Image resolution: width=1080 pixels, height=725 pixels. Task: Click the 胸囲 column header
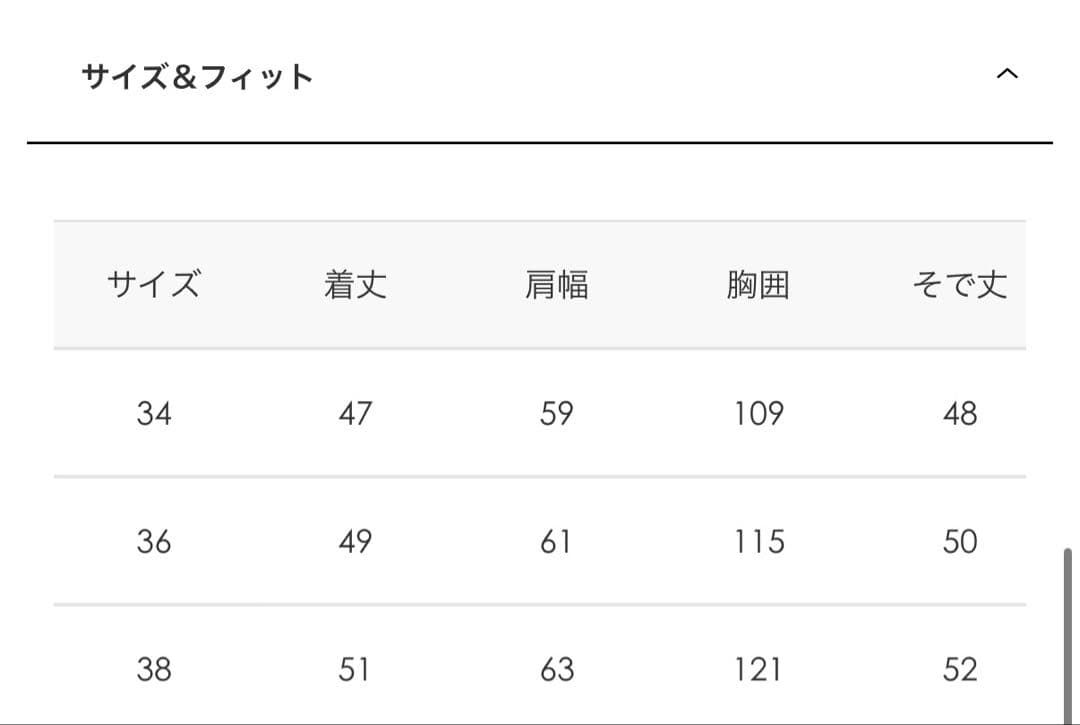click(758, 285)
